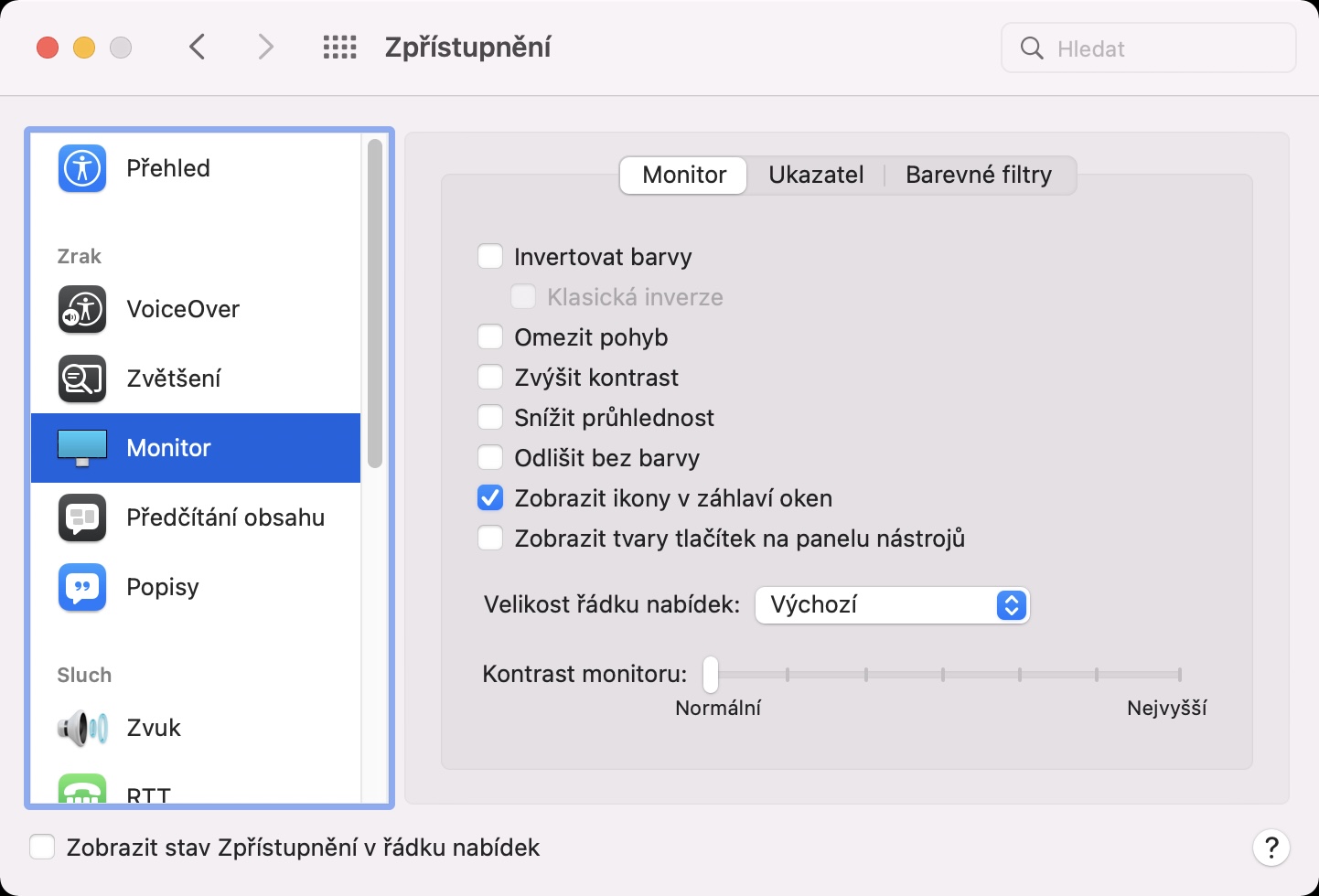Image resolution: width=1319 pixels, height=896 pixels.
Task: Open the Popisy captions icon
Action: [82, 587]
